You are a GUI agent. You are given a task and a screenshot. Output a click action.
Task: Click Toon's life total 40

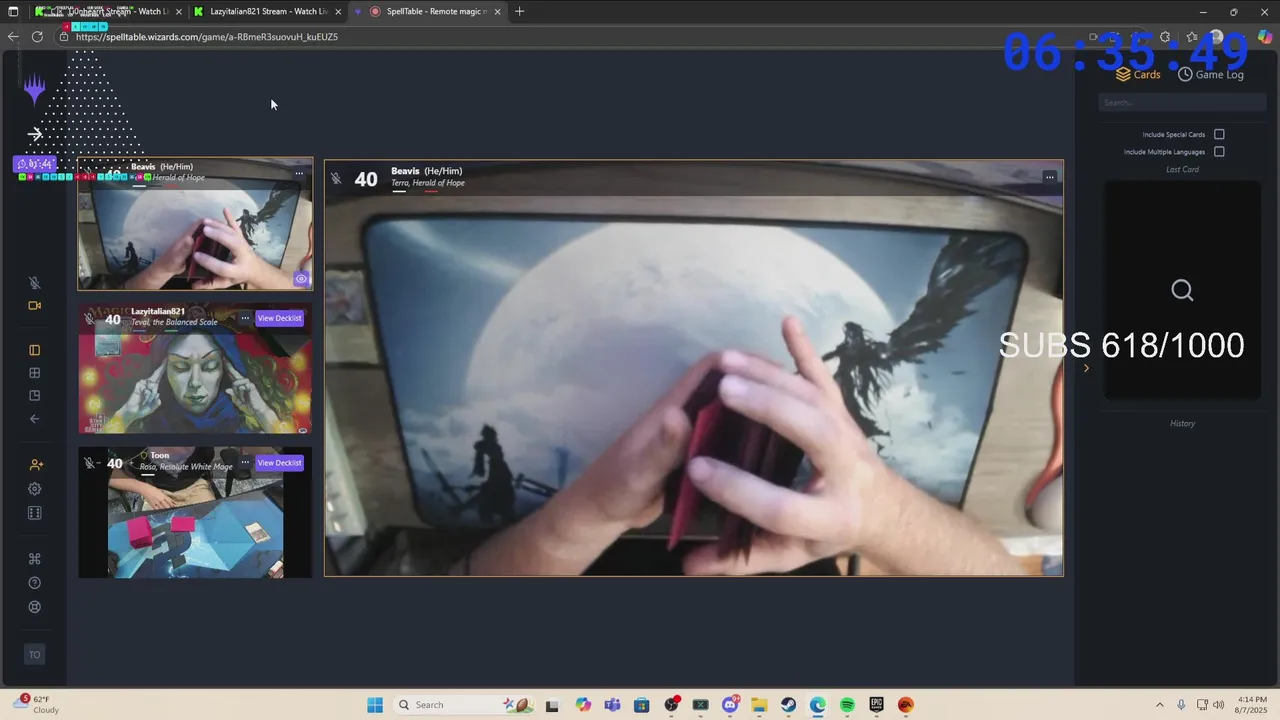114,463
